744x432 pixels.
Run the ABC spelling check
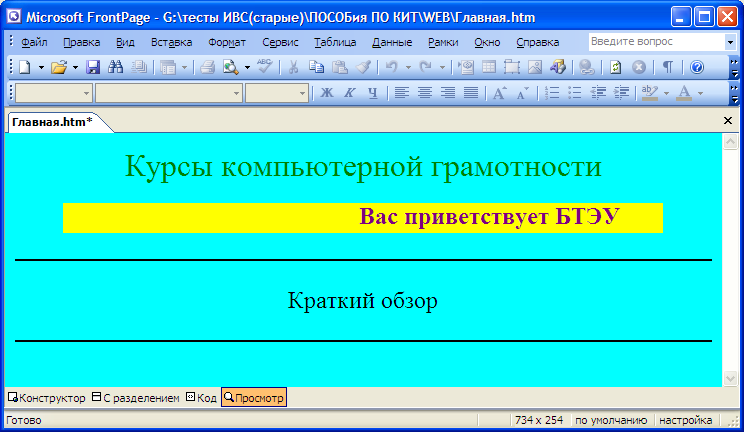tap(264, 66)
